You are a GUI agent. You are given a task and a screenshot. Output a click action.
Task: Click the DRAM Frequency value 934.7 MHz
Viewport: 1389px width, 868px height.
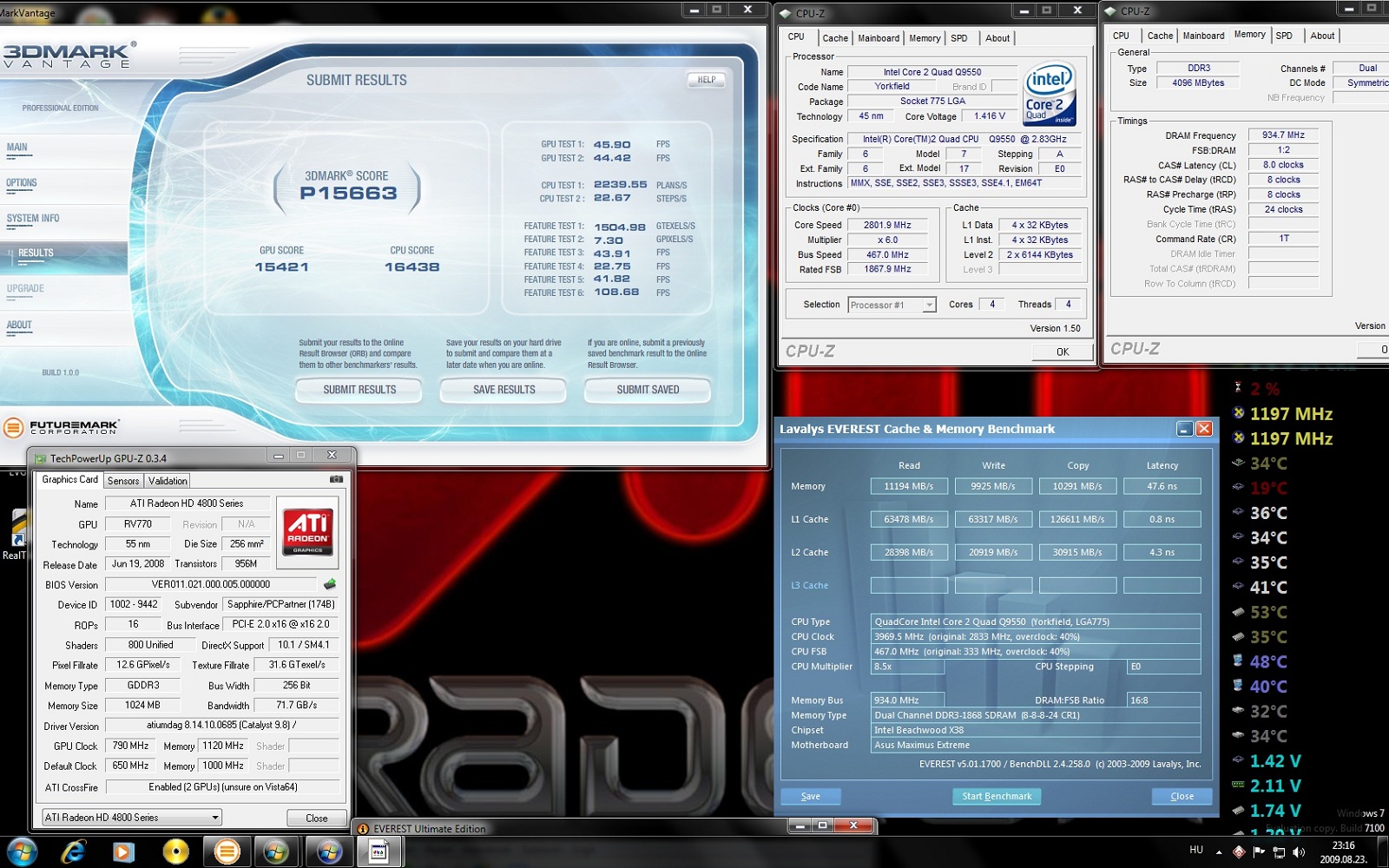[1283, 135]
